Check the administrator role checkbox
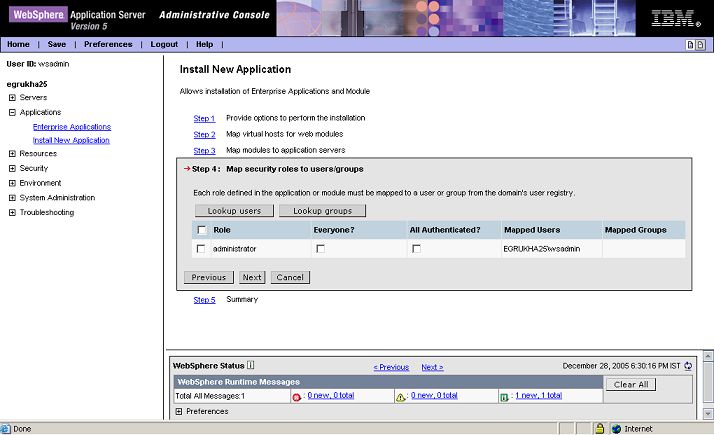 201,249
